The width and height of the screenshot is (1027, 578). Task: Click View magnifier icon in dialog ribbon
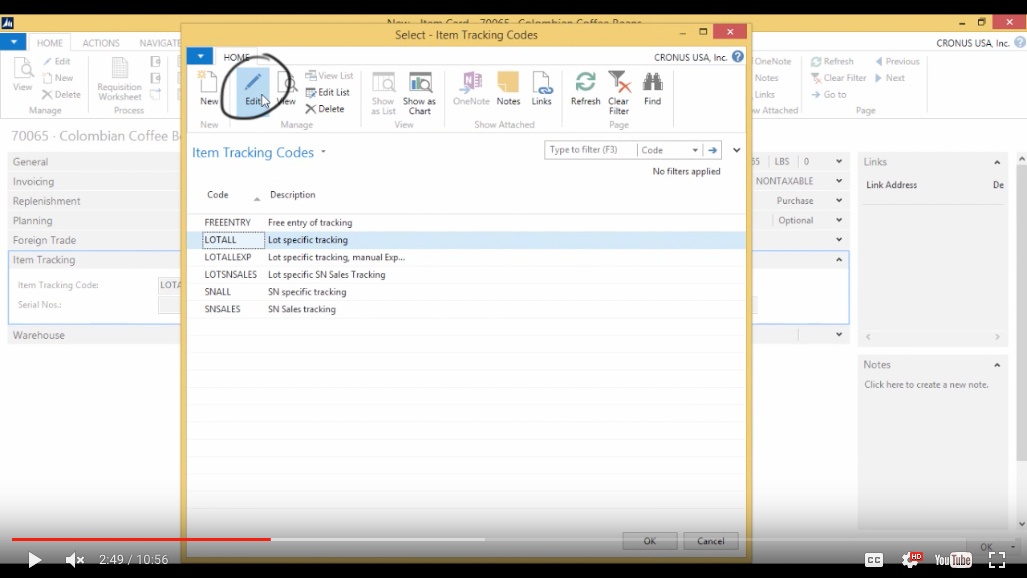tap(286, 88)
